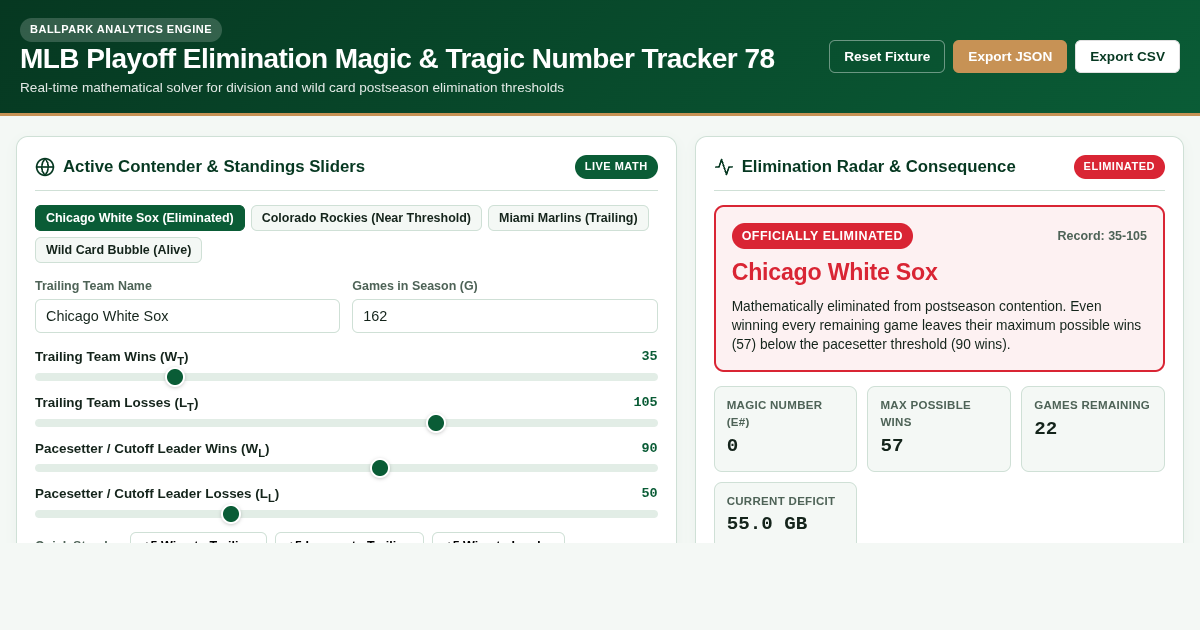
Task: Click the activity pulse icon beside Elimination Radar
Action: [x=724, y=167]
